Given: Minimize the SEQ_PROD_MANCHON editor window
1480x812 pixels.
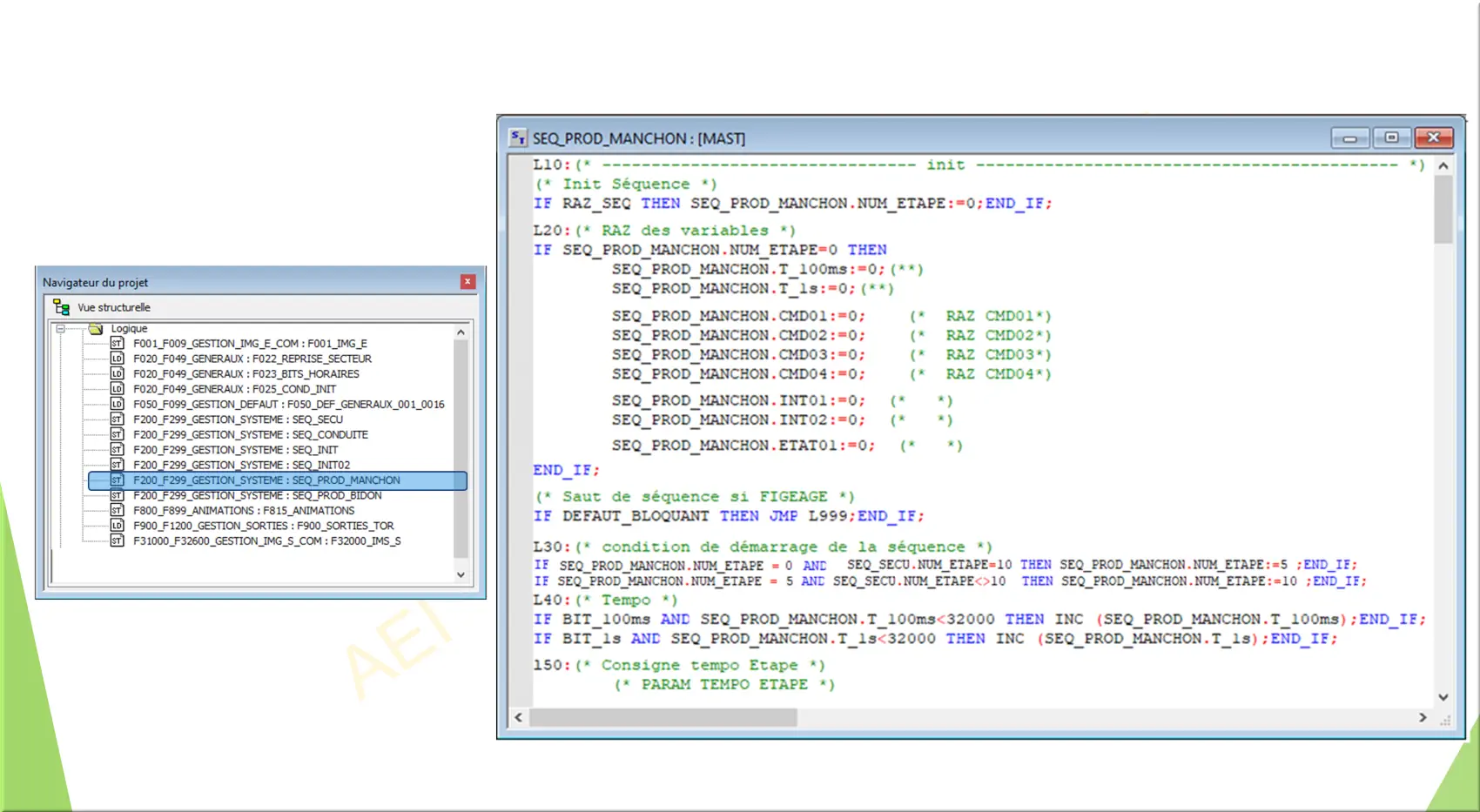Looking at the screenshot, I should 1350,138.
